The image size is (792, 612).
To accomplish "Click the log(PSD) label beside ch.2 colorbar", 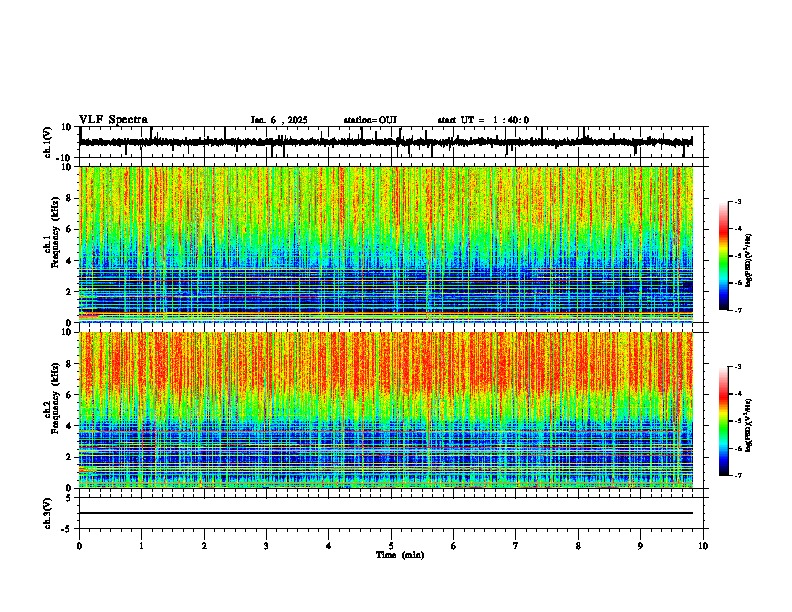I will click(x=749, y=425).
